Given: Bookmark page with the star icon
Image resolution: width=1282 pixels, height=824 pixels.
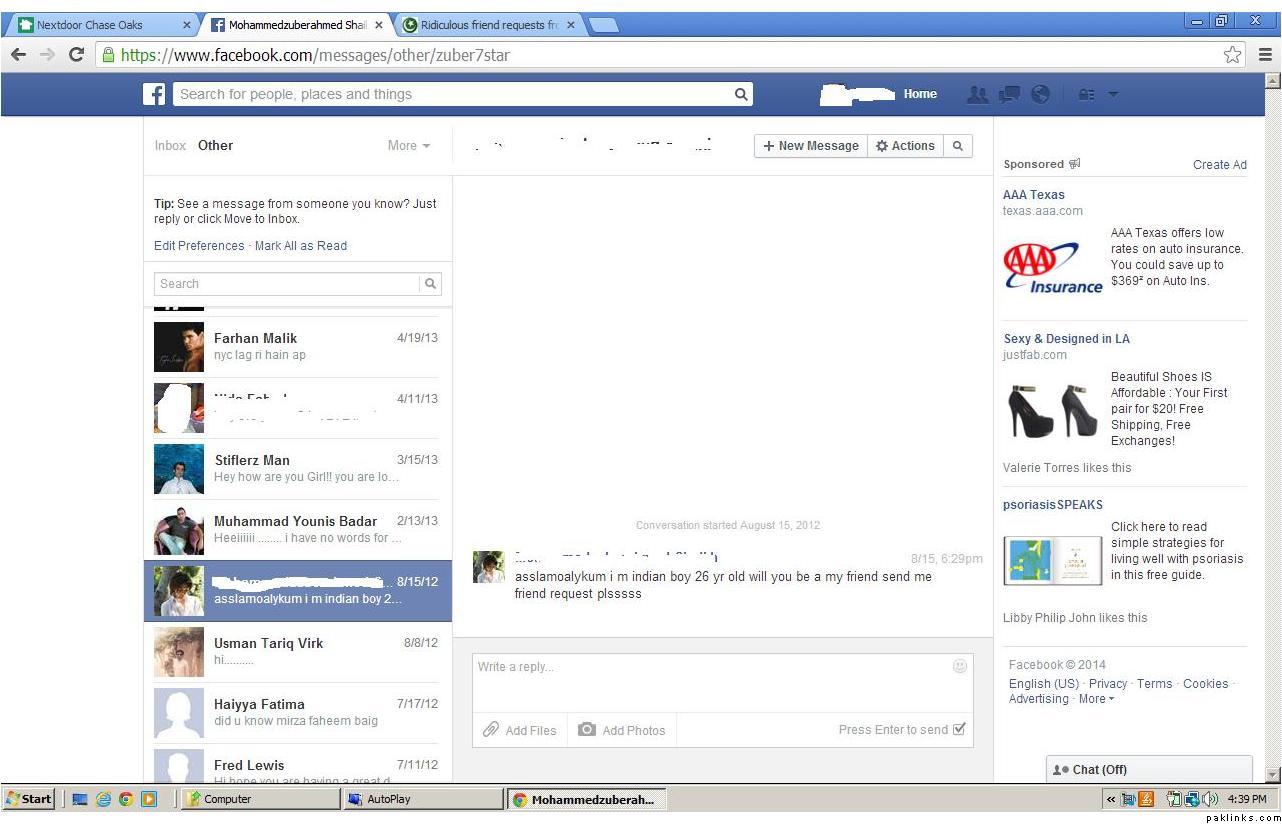Looking at the screenshot, I should [1232, 55].
